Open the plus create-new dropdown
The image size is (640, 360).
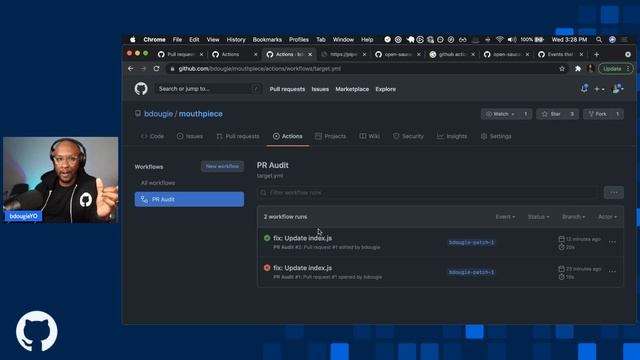pos(599,89)
